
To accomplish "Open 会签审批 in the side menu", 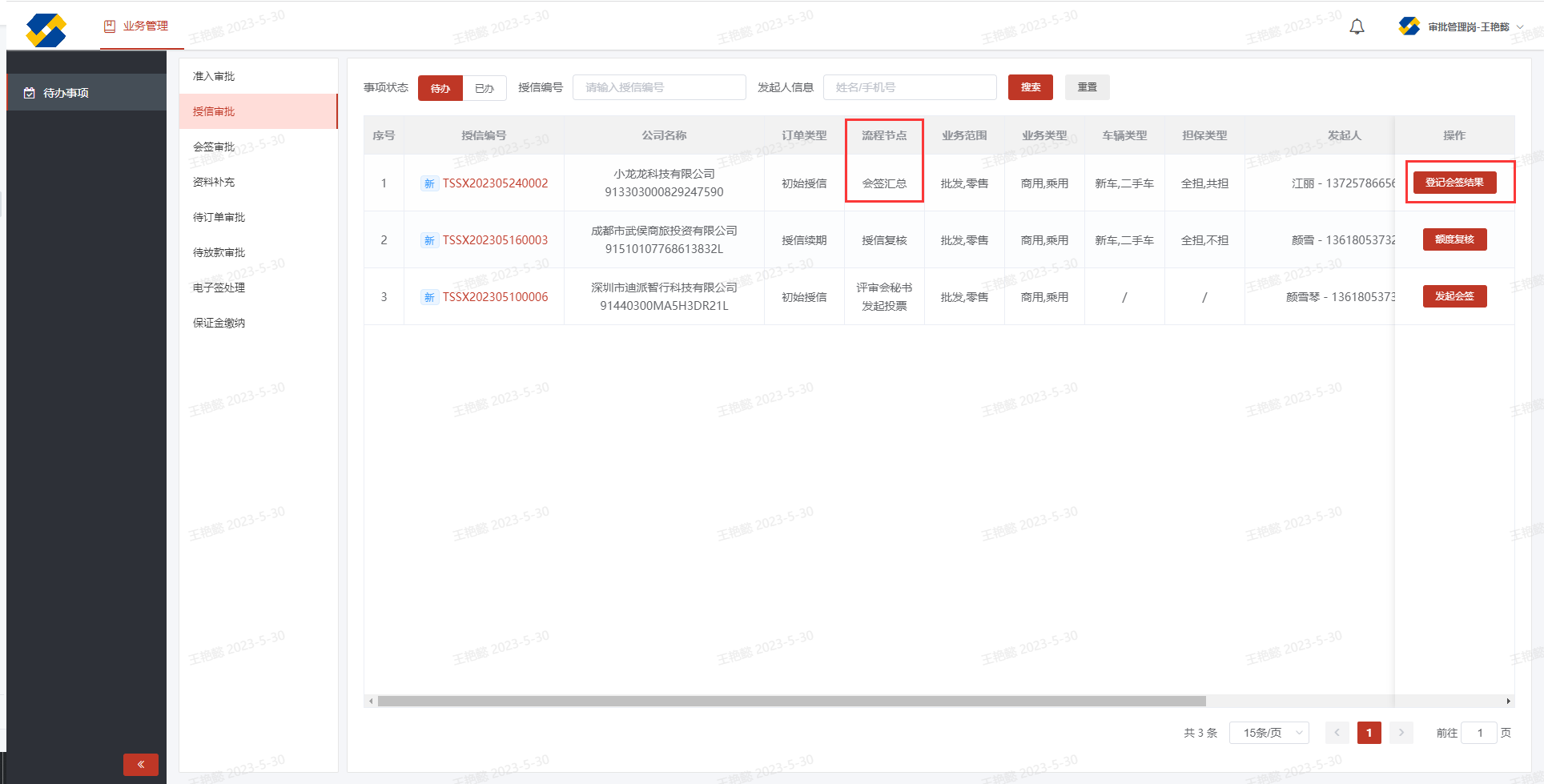I will (214, 147).
